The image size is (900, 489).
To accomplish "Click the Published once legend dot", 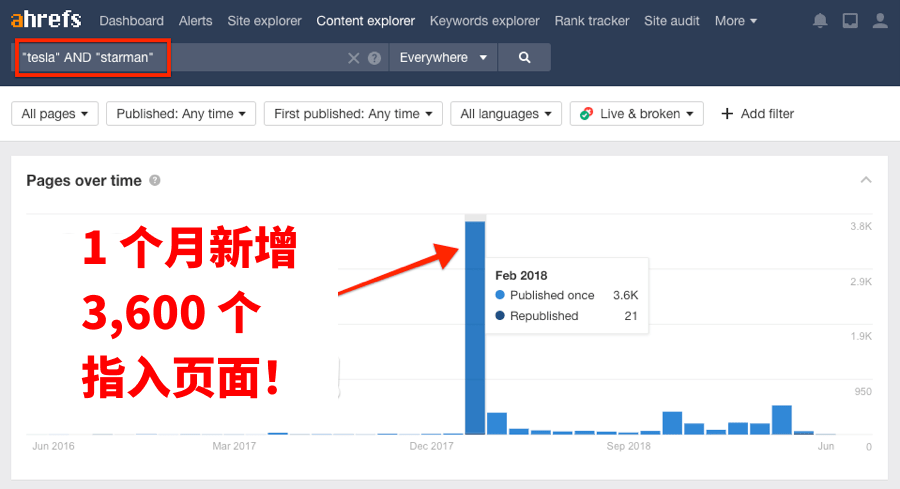I will click(x=500, y=295).
